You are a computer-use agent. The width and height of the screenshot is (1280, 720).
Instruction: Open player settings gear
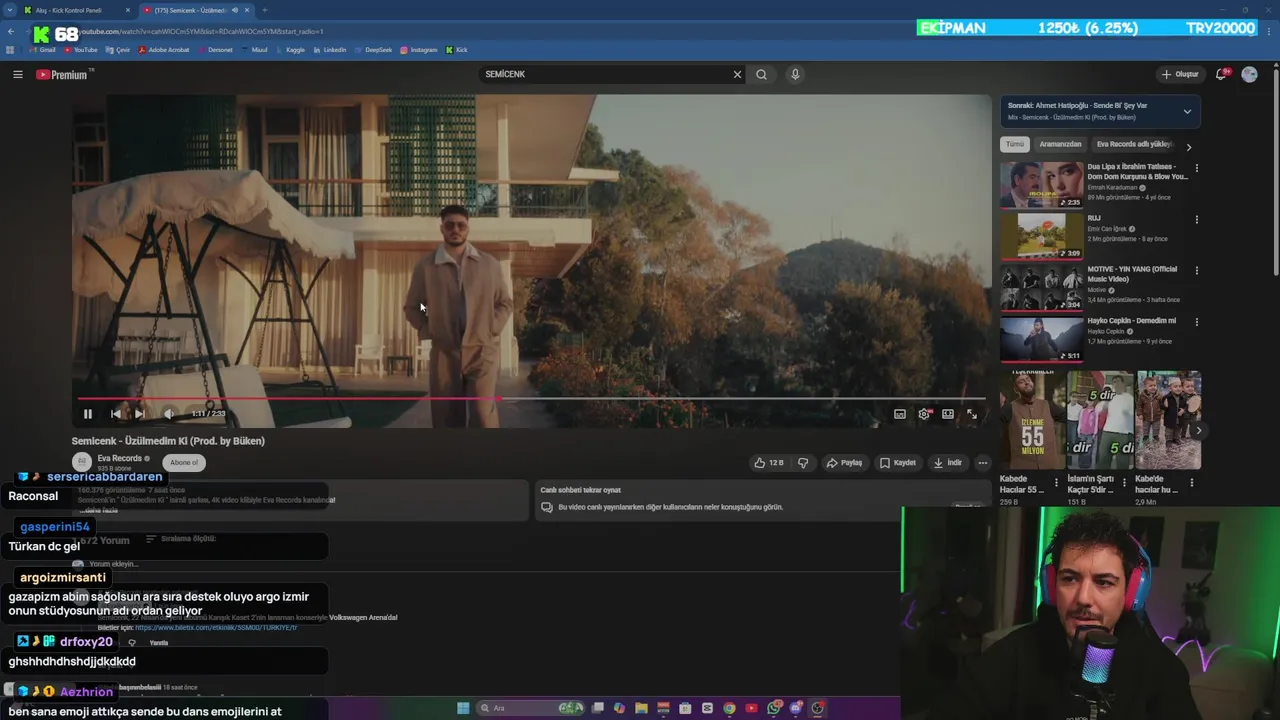pos(924,414)
